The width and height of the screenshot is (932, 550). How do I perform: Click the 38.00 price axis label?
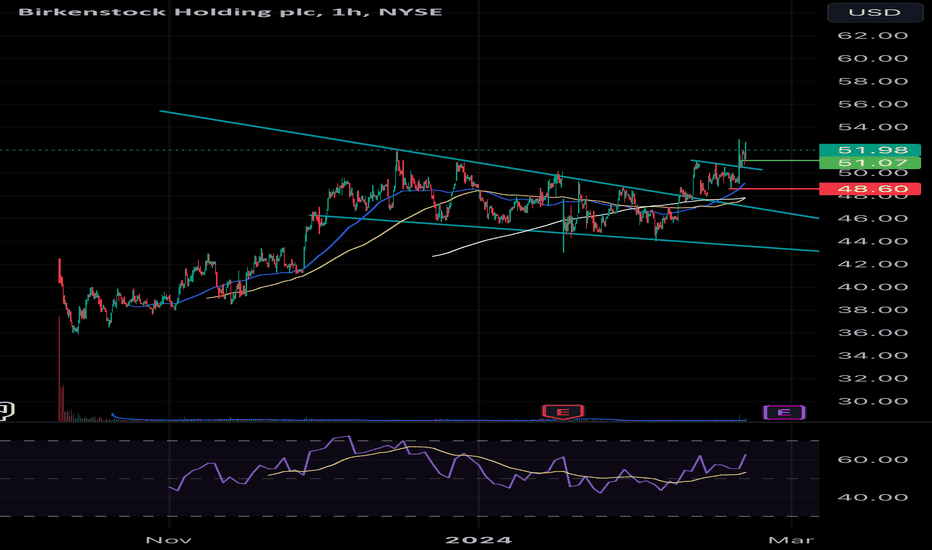[x=873, y=310]
